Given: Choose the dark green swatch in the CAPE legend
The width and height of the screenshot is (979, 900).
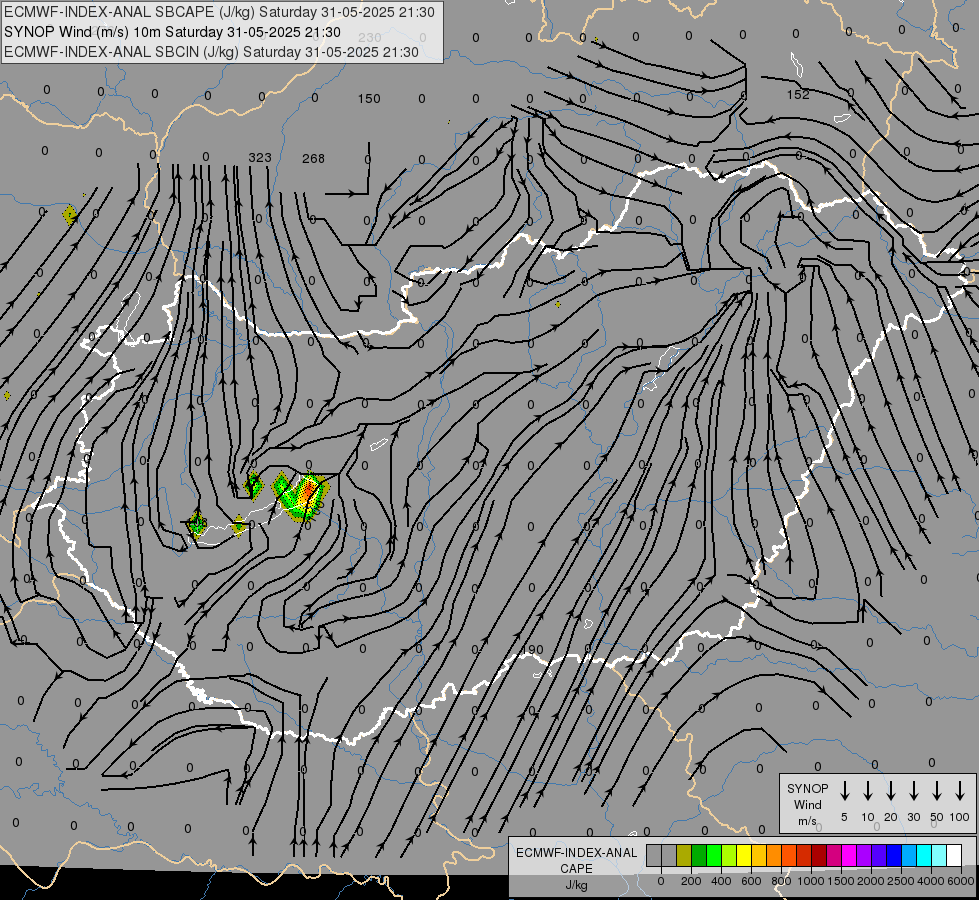Looking at the screenshot, I should coord(699,855).
